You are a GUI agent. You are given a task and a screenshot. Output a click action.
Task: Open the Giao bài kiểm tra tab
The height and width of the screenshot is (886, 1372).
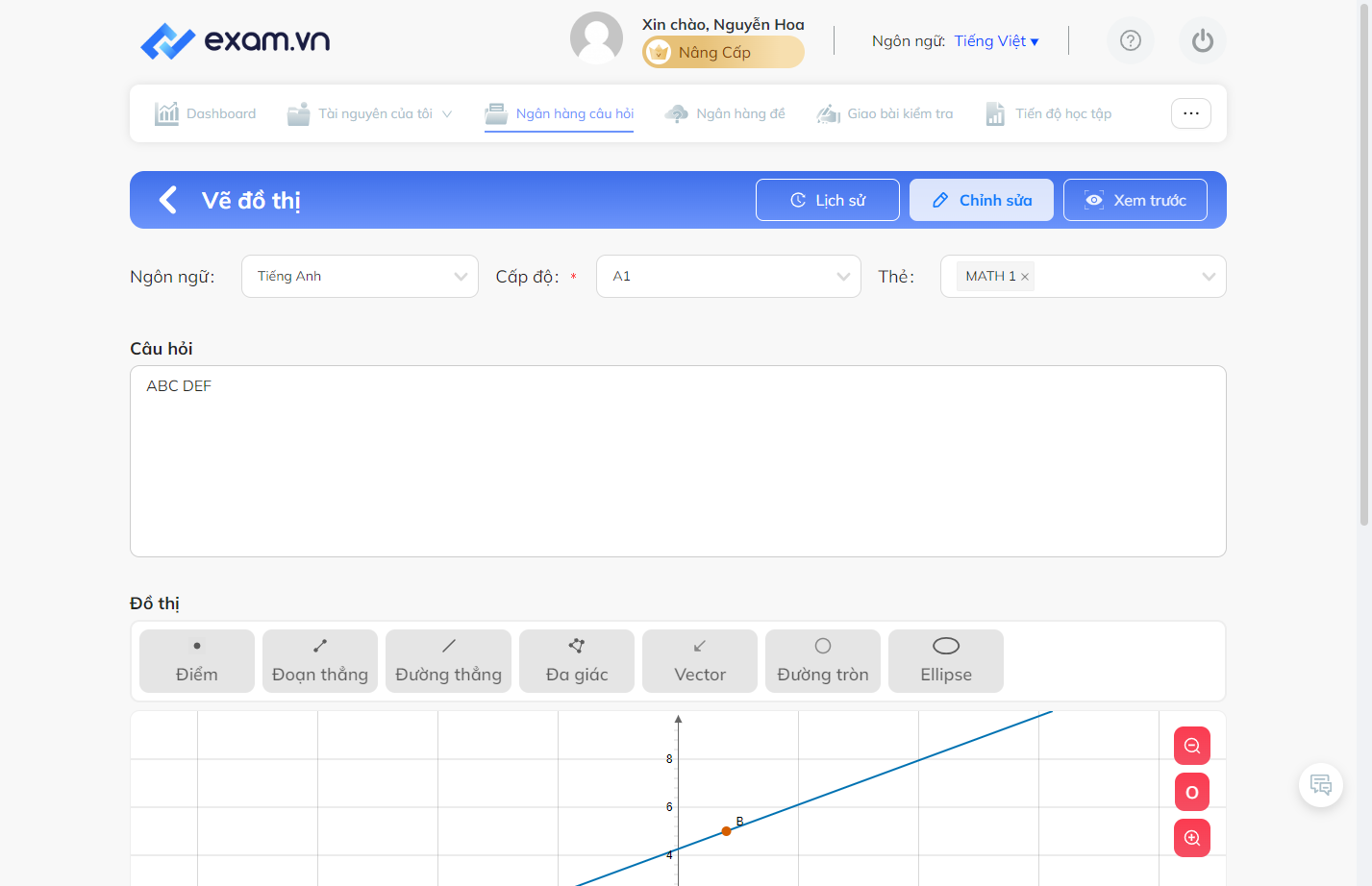[x=885, y=113]
